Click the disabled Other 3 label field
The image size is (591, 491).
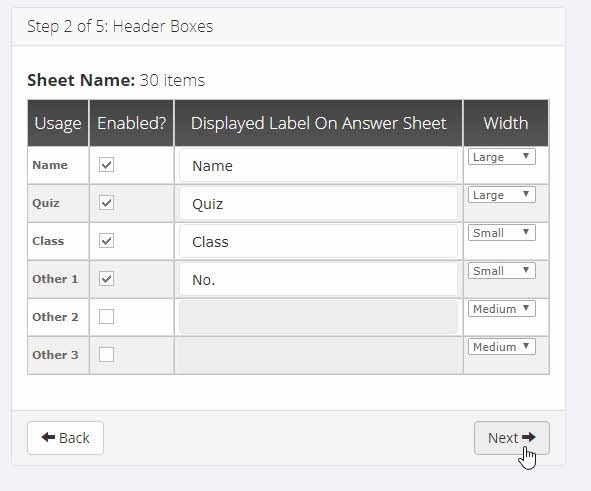318,355
